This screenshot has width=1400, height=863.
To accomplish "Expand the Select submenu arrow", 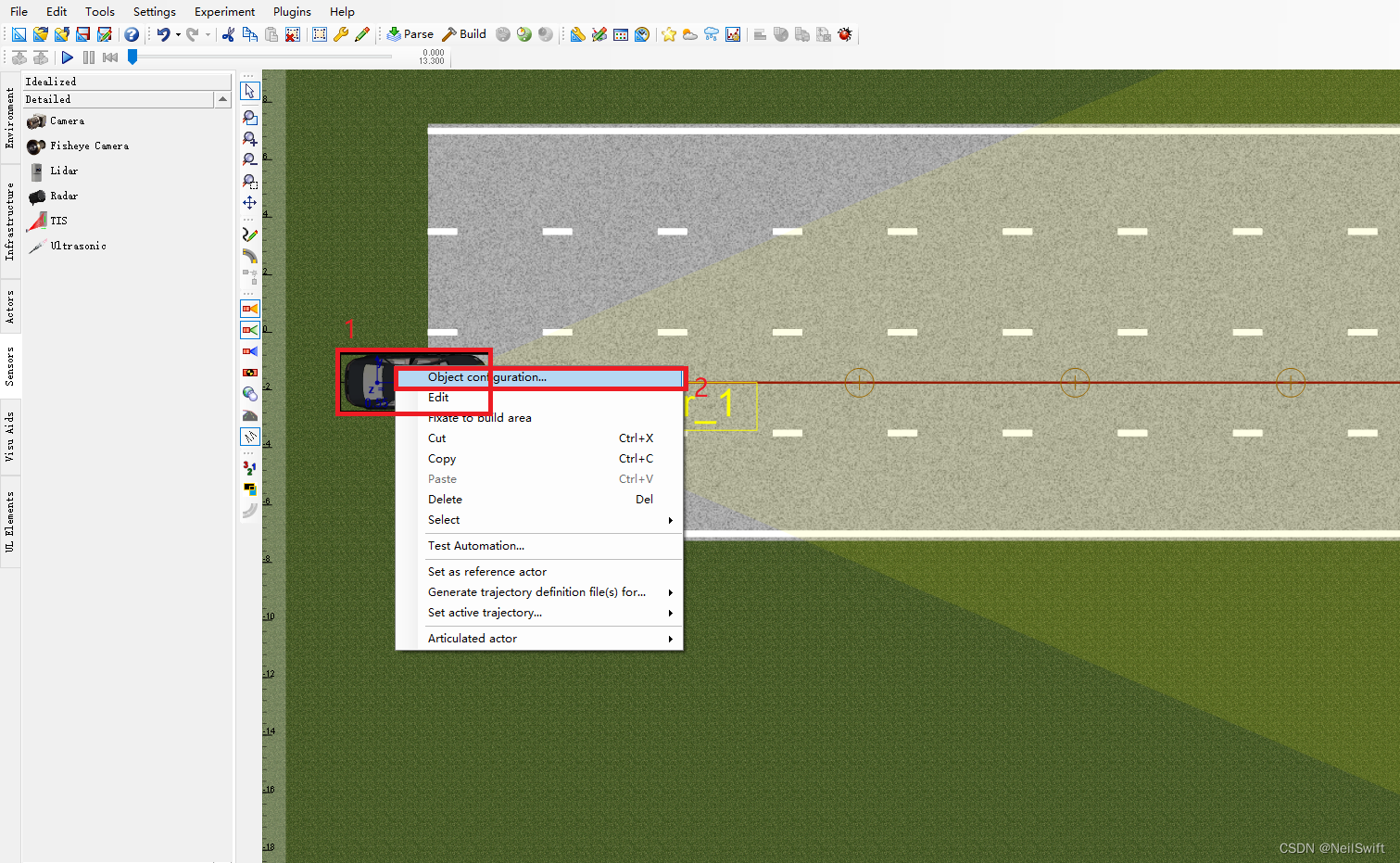I will 671,520.
